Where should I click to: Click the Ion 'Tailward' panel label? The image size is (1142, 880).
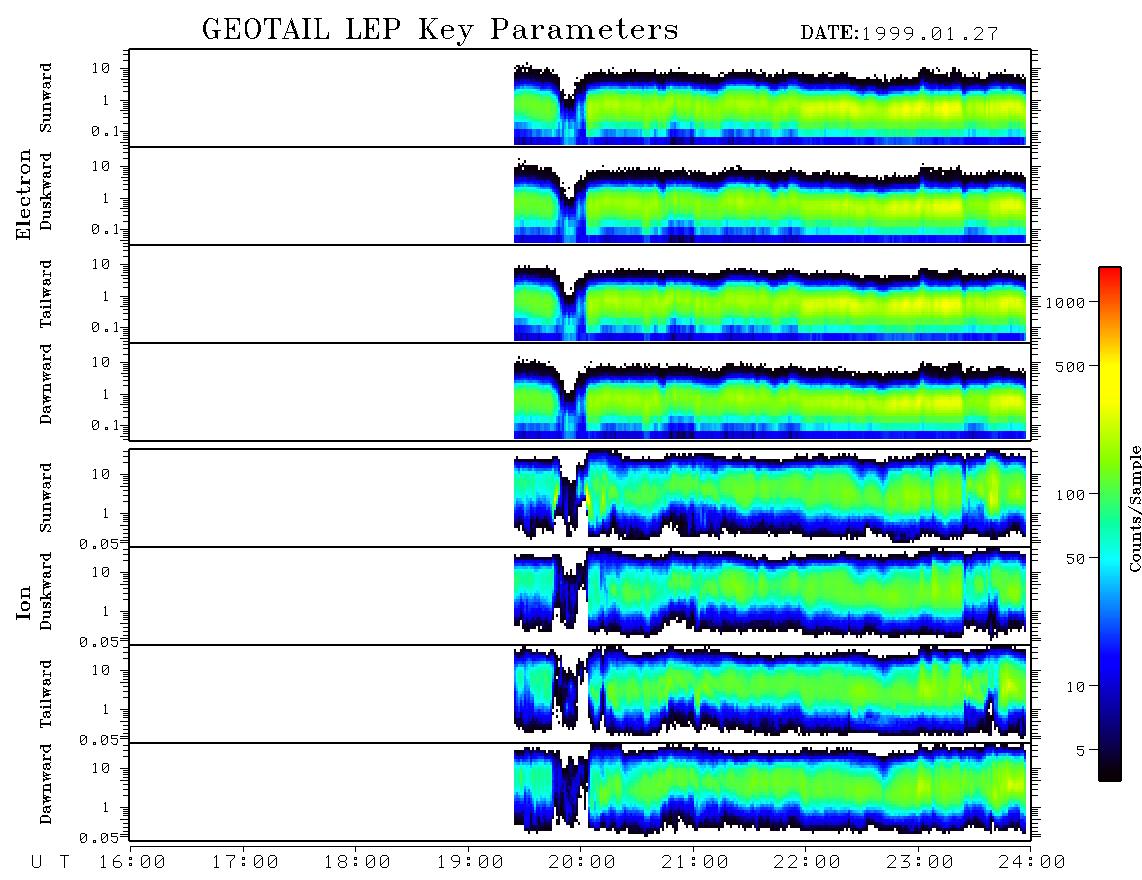click(46, 694)
